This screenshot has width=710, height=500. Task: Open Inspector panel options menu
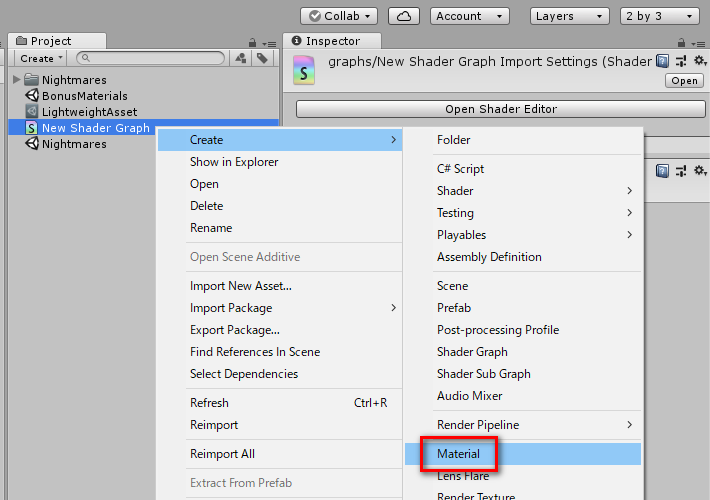[x=698, y=44]
